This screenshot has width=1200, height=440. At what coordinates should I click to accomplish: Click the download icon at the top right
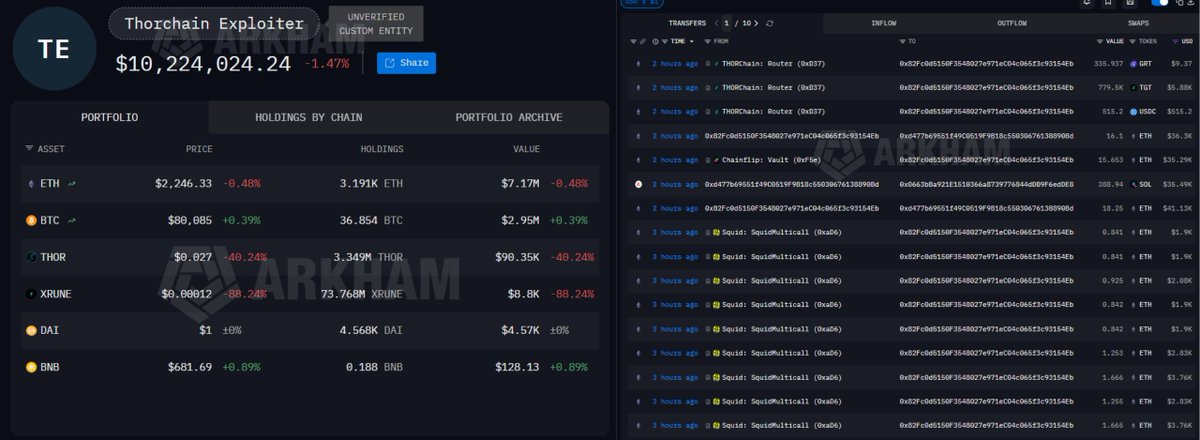click(x=1193, y=3)
